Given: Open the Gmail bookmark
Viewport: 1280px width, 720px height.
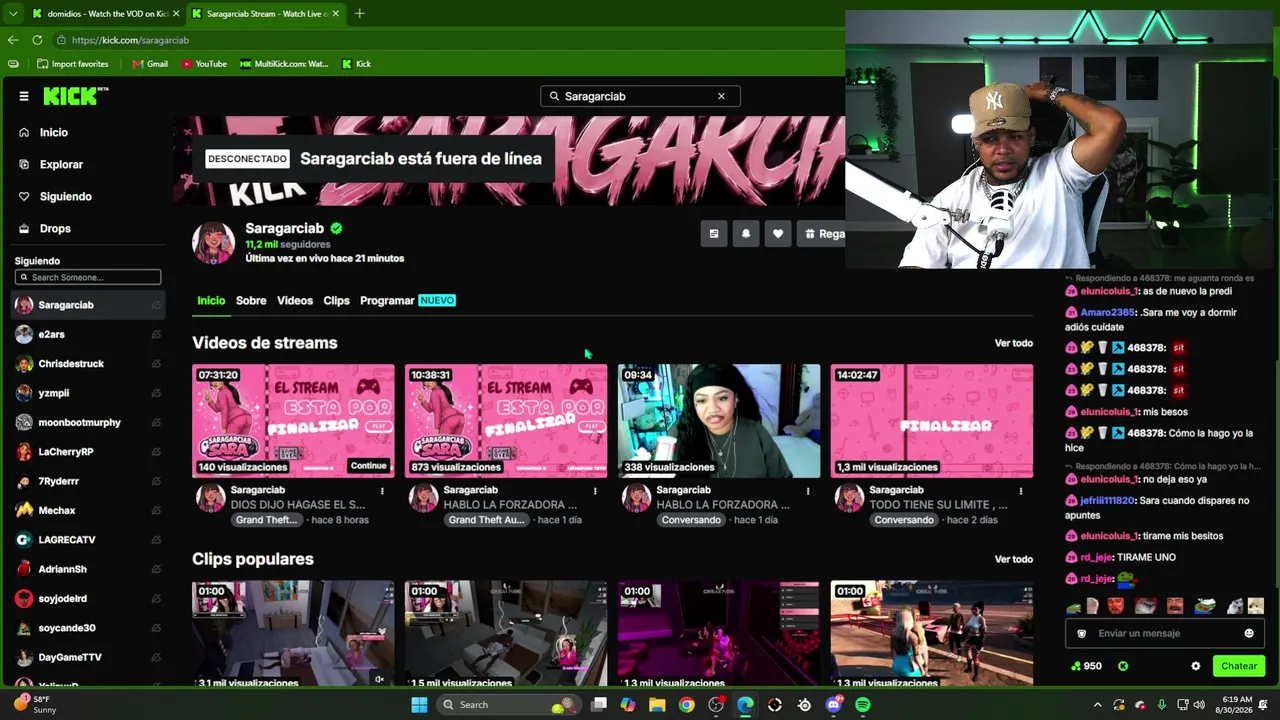Looking at the screenshot, I should coord(150,64).
